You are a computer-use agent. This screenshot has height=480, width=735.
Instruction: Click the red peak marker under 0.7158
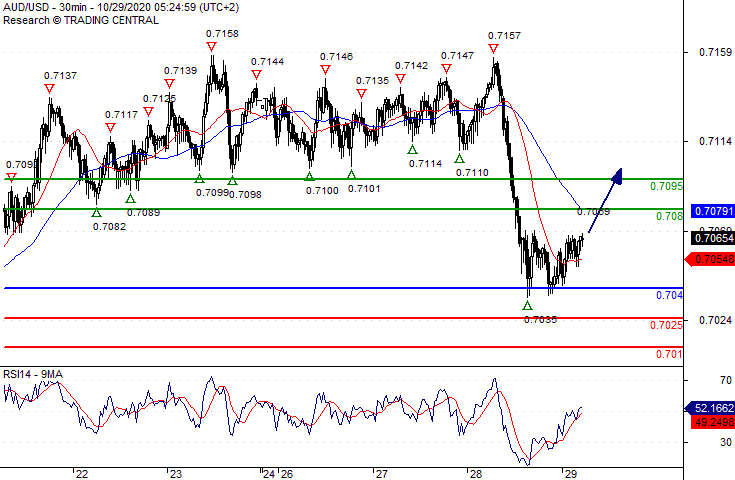pyautogui.click(x=211, y=47)
